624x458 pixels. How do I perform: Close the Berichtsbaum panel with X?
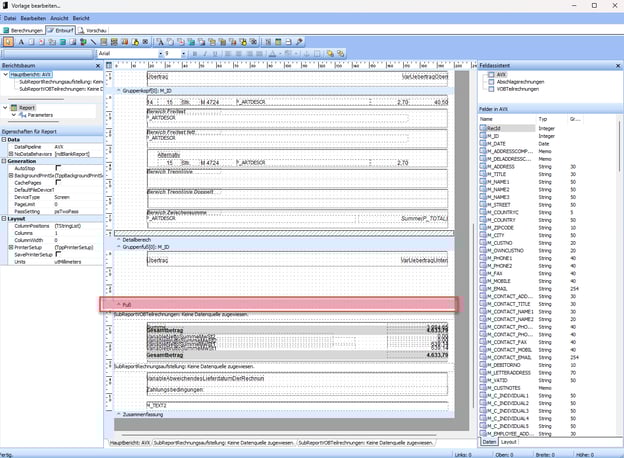[99, 64]
